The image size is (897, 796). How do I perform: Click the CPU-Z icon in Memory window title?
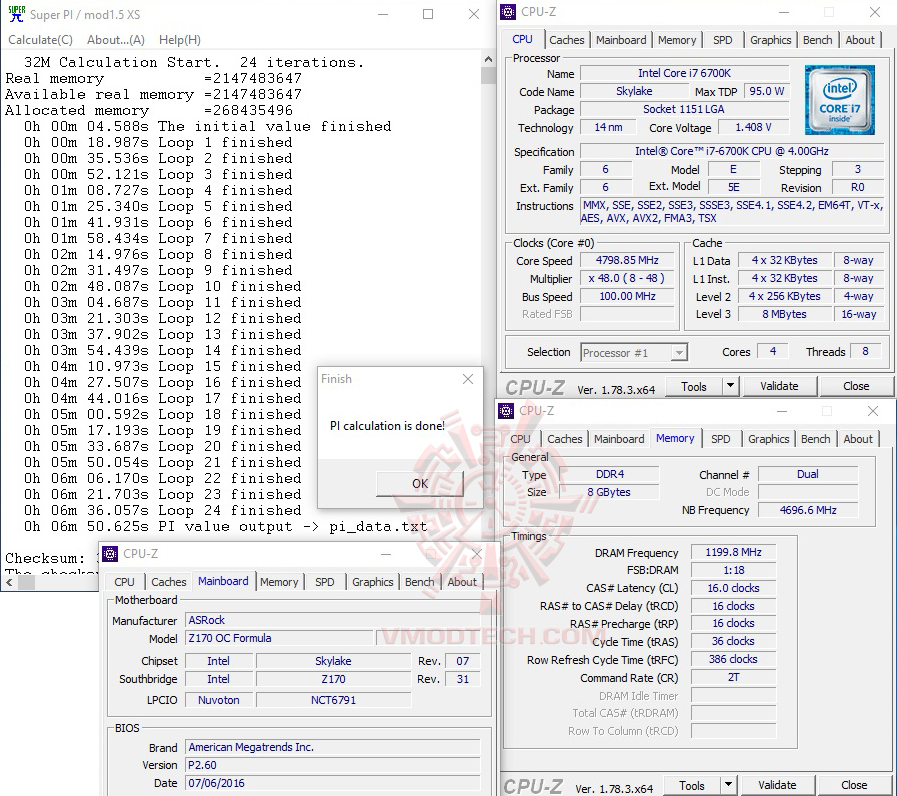click(x=506, y=411)
